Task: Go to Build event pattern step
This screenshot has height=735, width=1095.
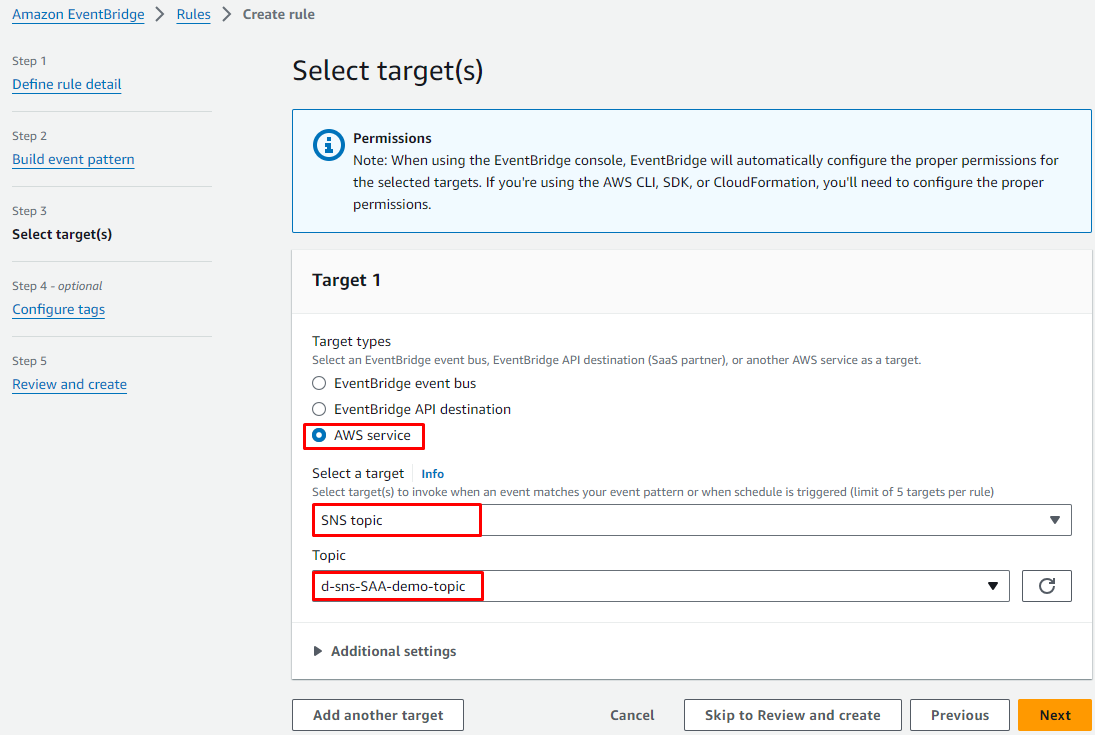Action: point(73,159)
